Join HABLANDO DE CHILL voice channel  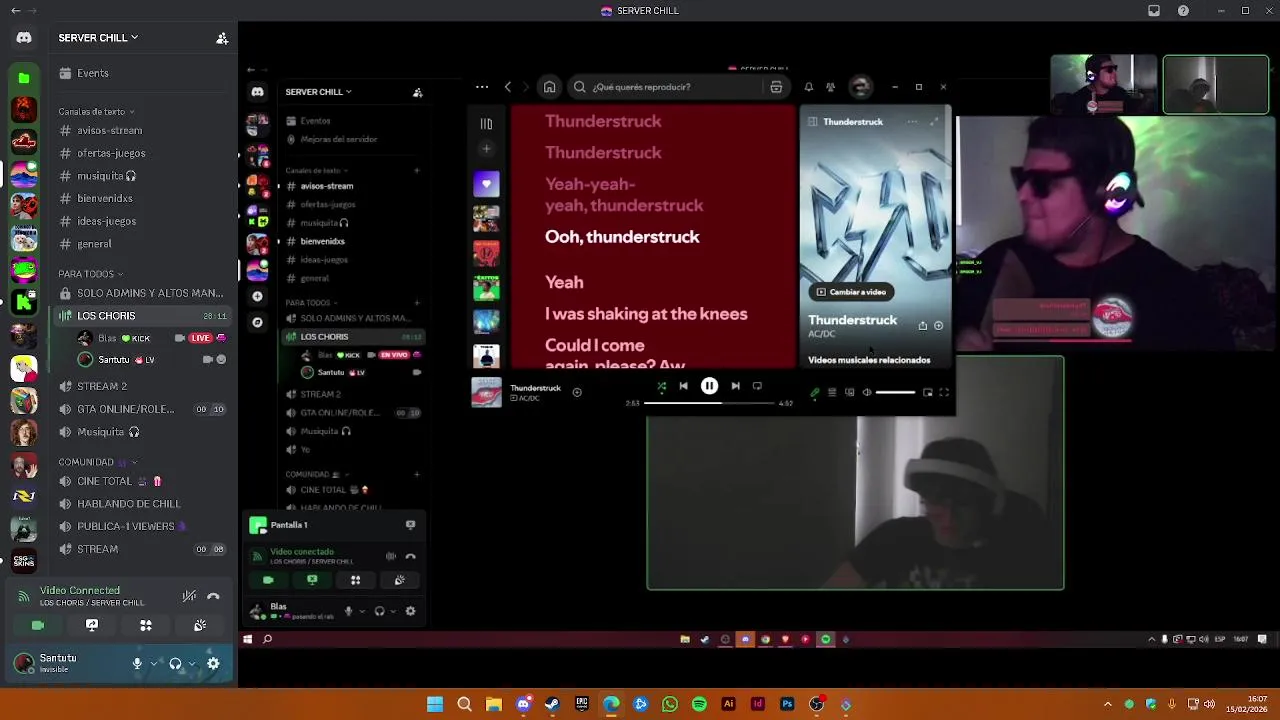tap(143, 504)
